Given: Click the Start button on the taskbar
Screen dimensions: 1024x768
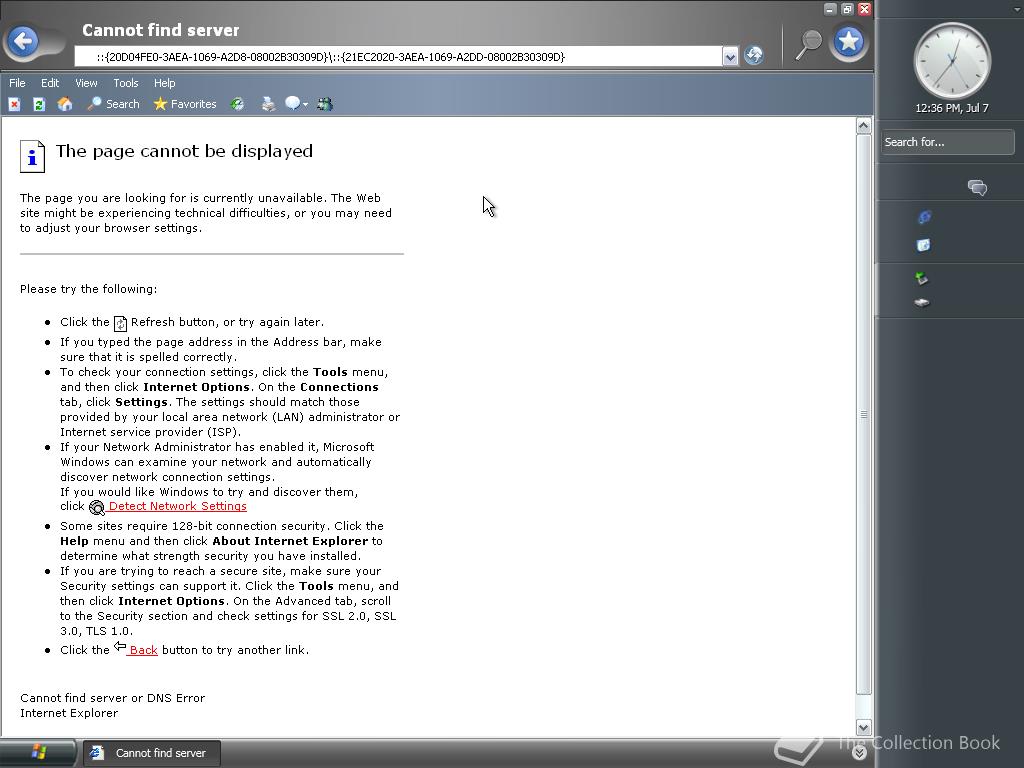Looking at the screenshot, I should pyautogui.click(x=38, y=753).
